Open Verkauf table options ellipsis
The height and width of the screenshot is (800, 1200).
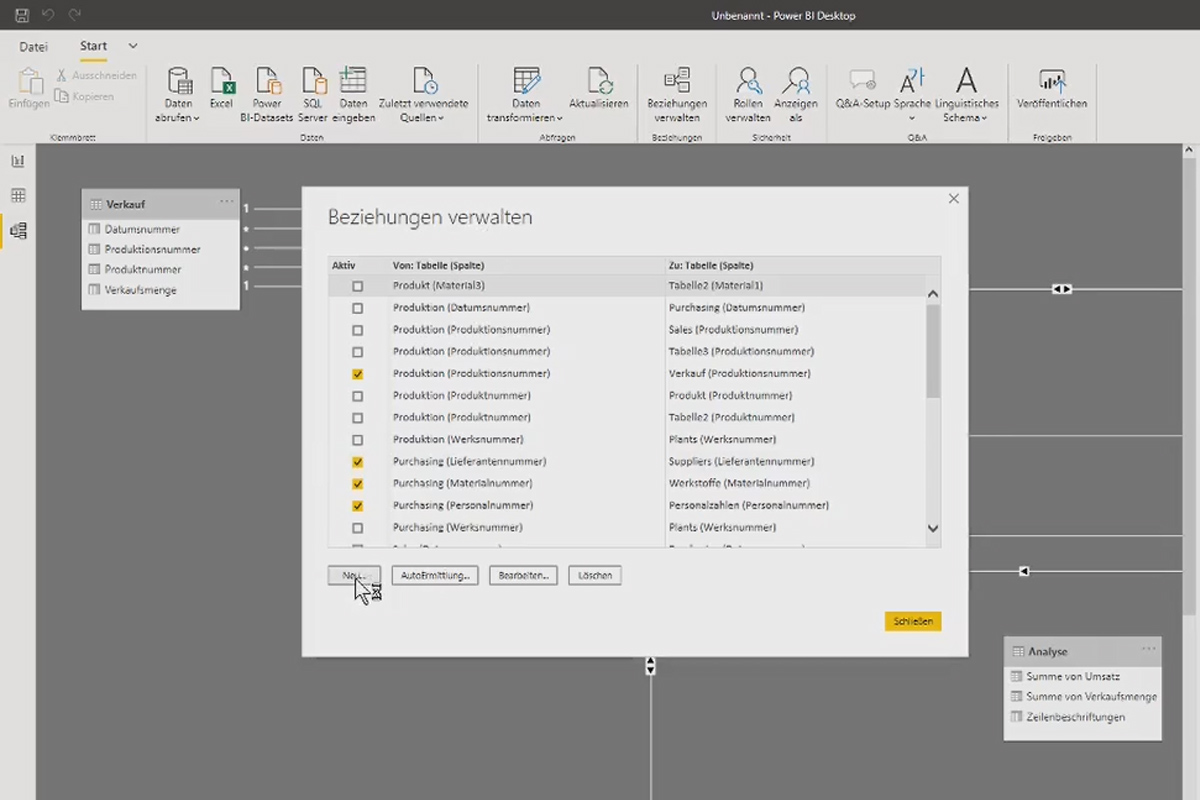pos(227,203)
